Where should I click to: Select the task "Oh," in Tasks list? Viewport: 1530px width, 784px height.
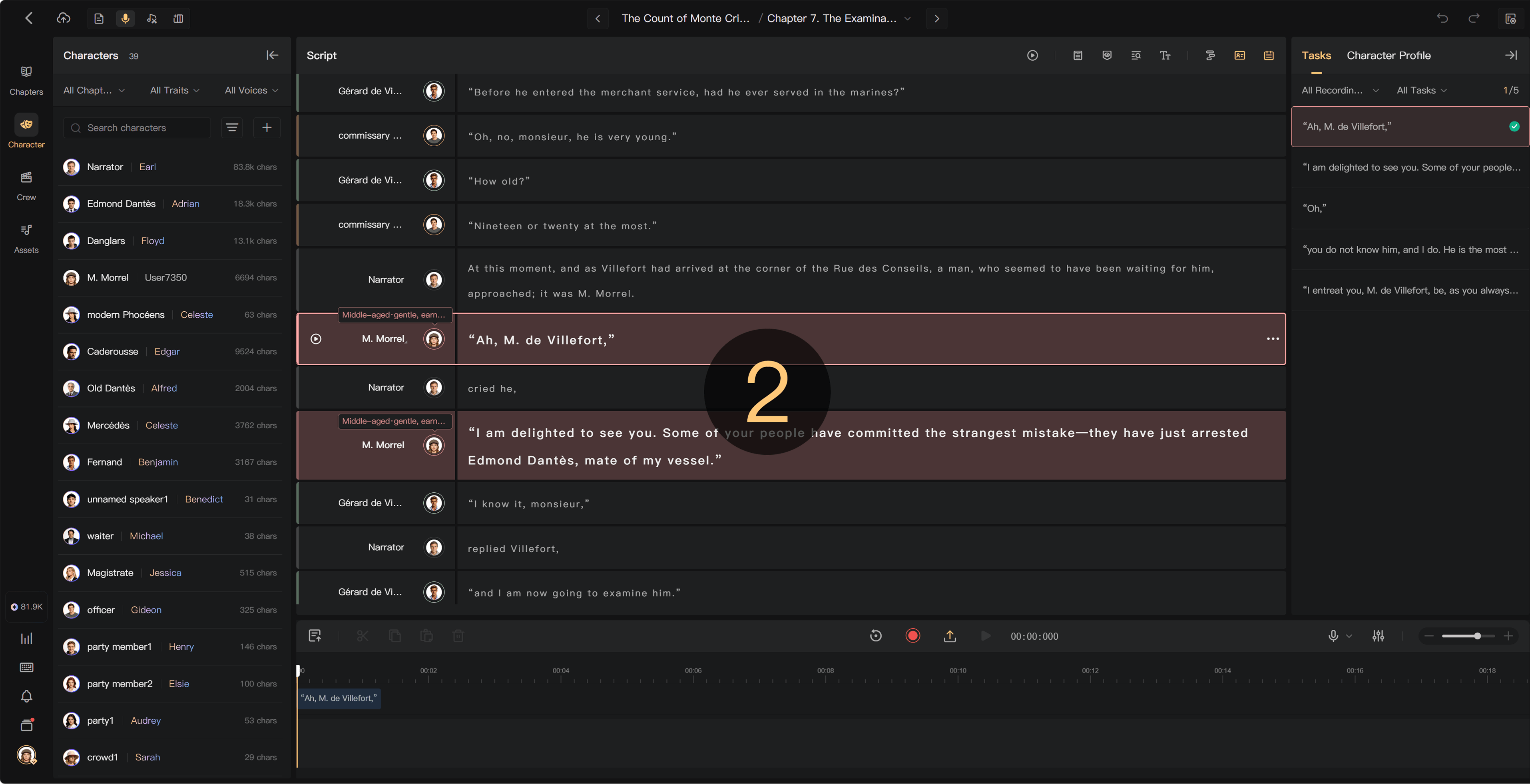coord(1410,209)
